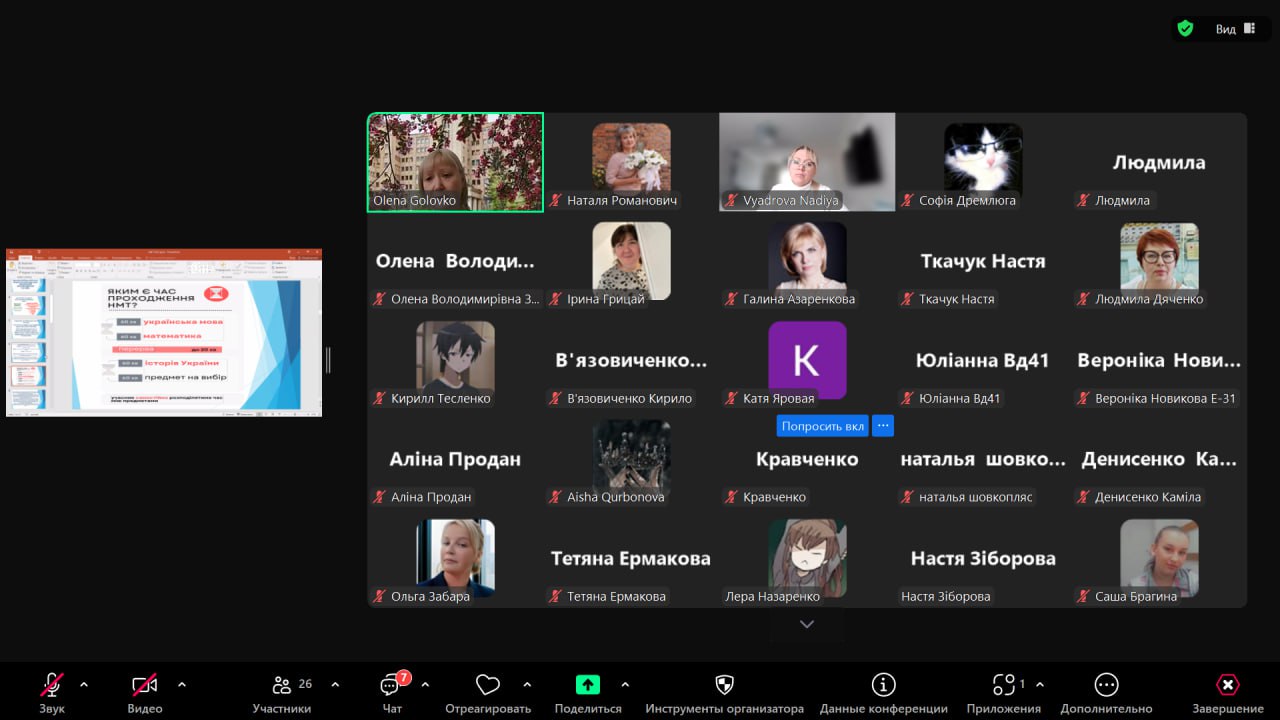
Task: Click the Попросить вкл button
Action: [822, 426]
